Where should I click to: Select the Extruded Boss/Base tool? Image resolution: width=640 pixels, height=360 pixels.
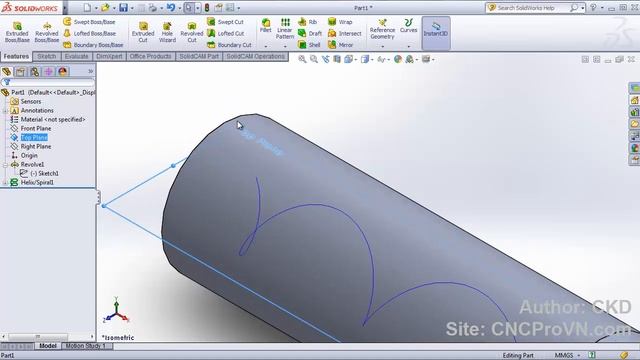[x=17, y=32]
